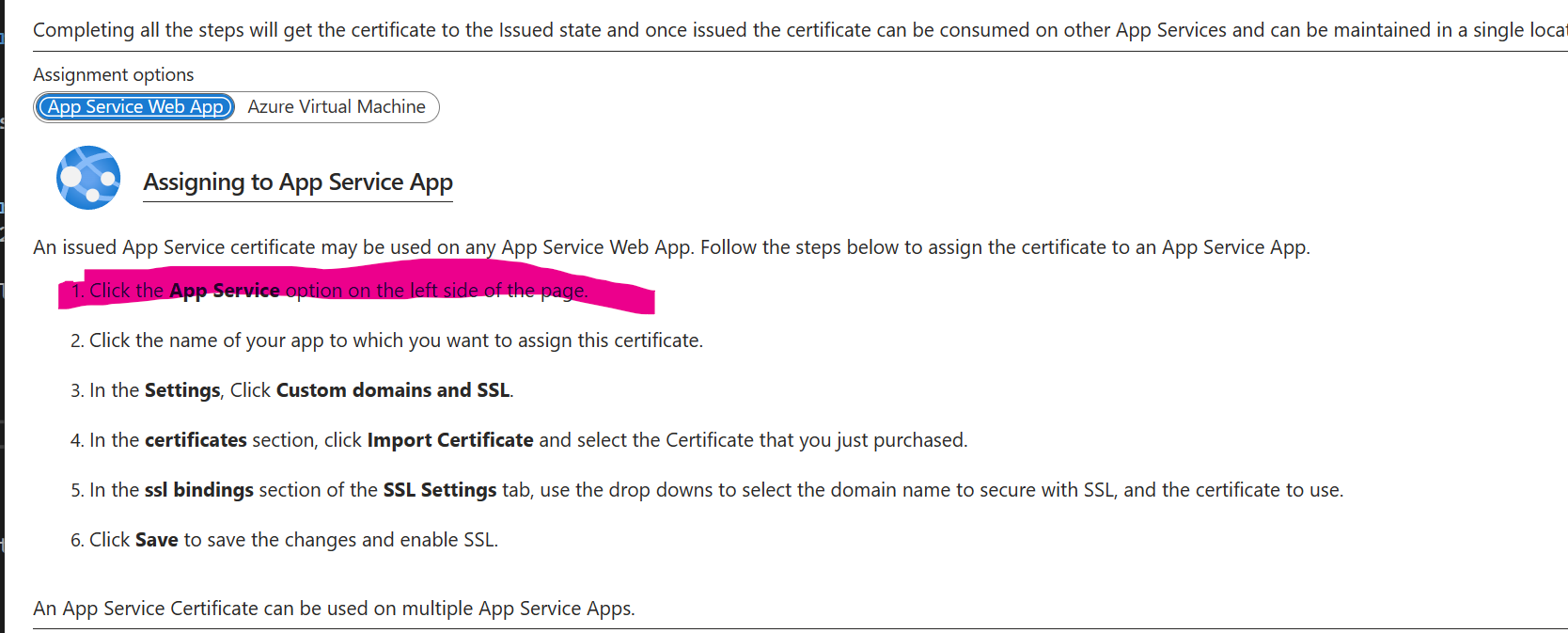The width and height of the screenshot is (1568, 633).
Task: Click the Assigning to App Service App heading
Action: (x=298, y=182)
